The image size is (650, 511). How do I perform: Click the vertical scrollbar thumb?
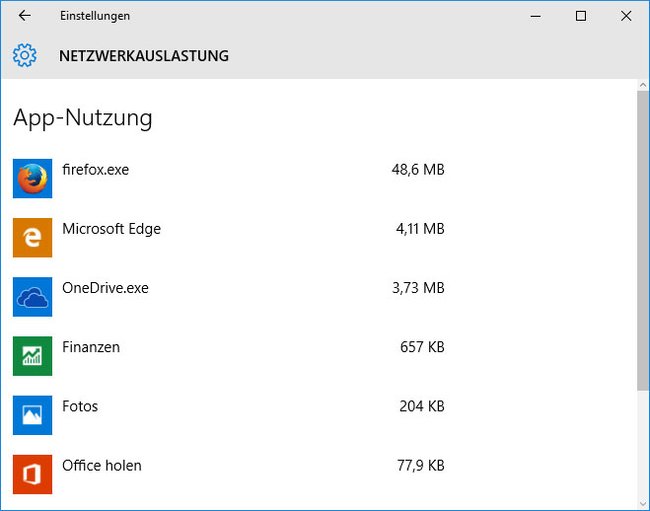pos(643,240)
